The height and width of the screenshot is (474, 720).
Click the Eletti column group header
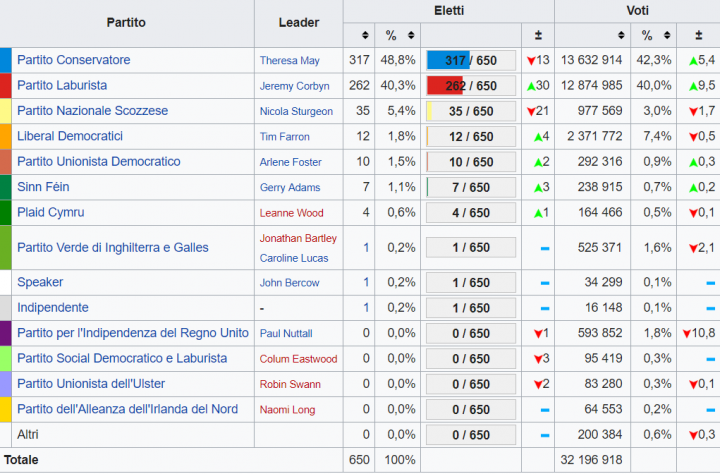coord(449,11)
